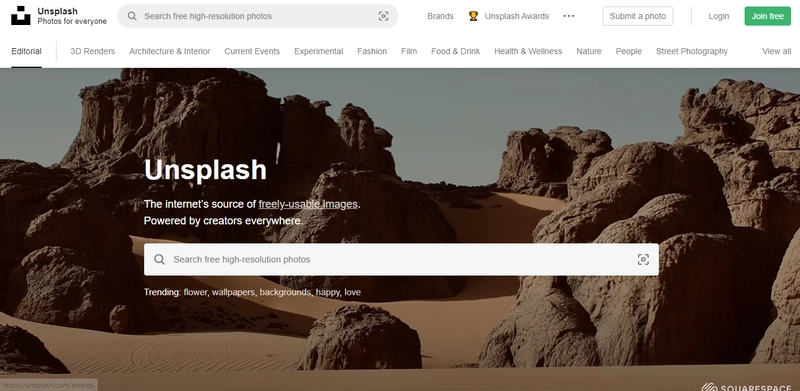This screenshot has width=800, height=391.
Task: Focus the hero search photos field
Action: point(401,259)
